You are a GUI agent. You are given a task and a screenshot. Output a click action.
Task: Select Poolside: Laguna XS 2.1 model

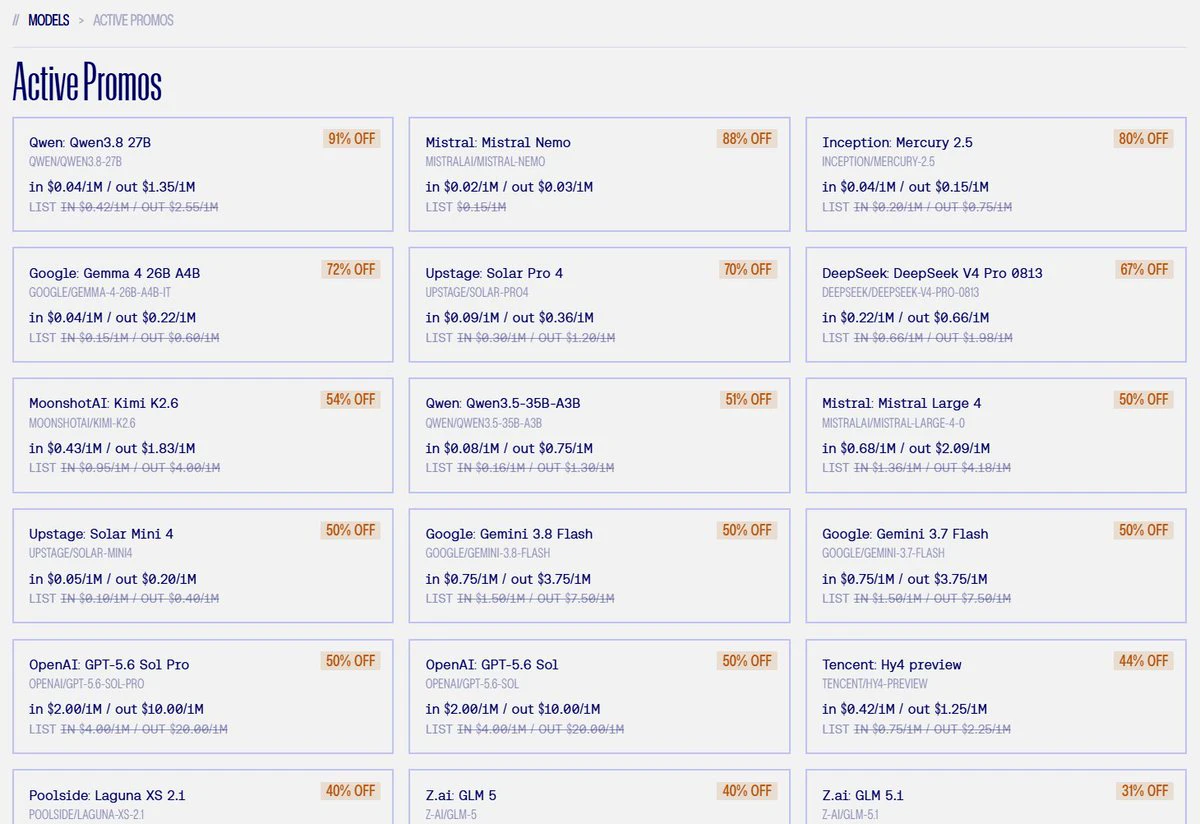click(x=203, y=797)
